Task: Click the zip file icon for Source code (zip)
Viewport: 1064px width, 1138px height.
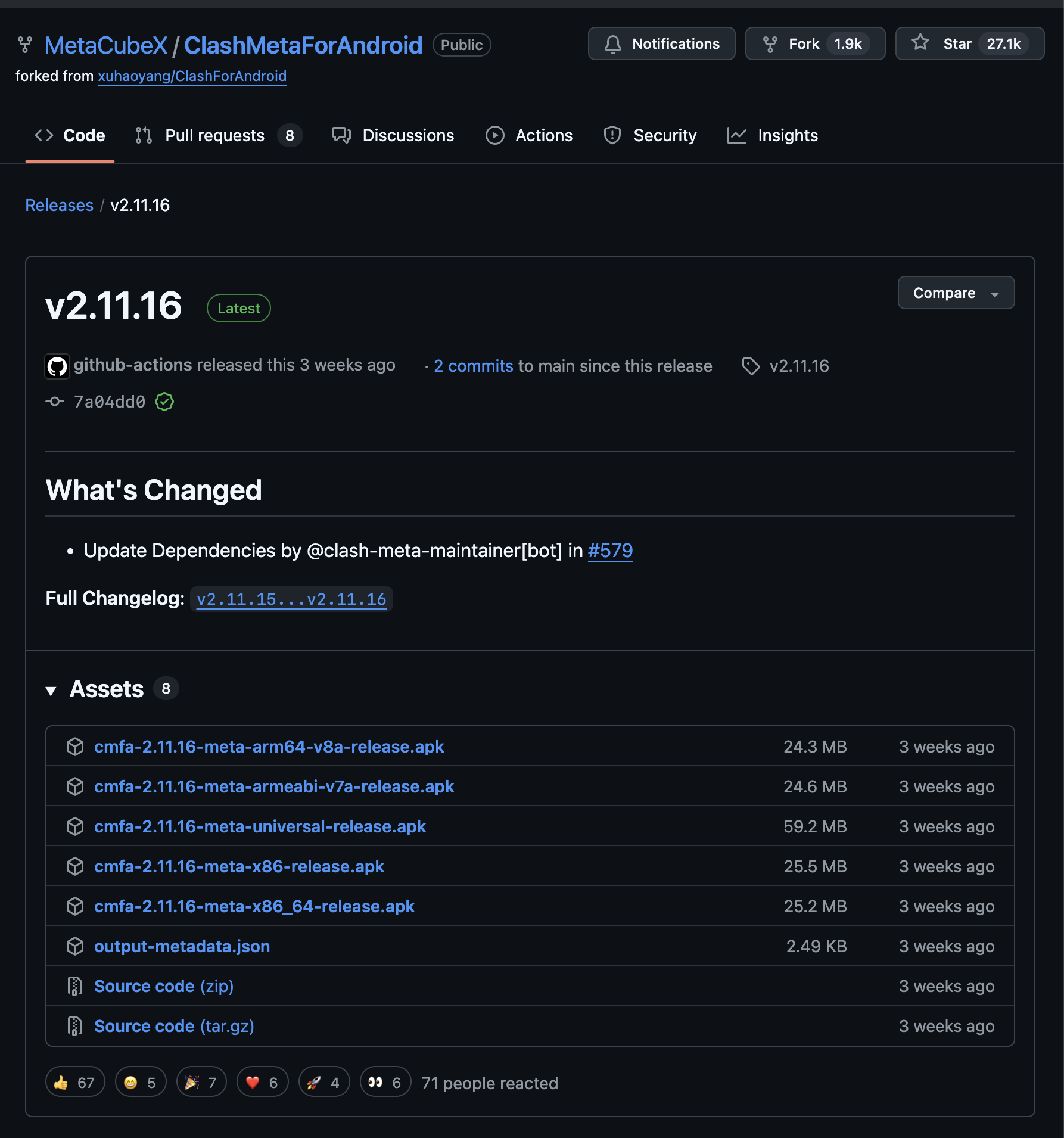Action: pyautogui.click(x=75, y=986)
